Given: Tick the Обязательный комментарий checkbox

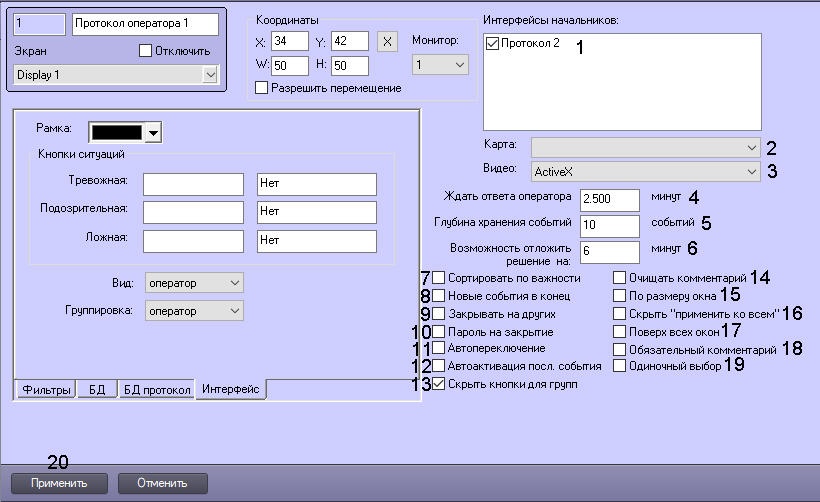Looking at the screenshot, I should point(620,349).
